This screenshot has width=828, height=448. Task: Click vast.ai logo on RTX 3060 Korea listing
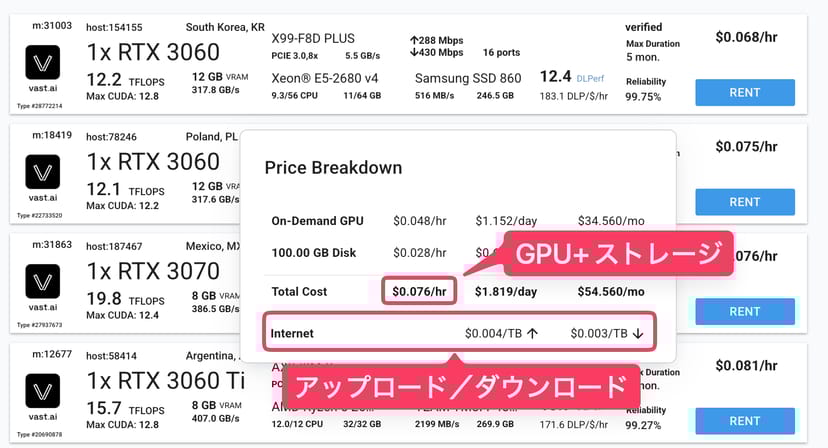42,66
